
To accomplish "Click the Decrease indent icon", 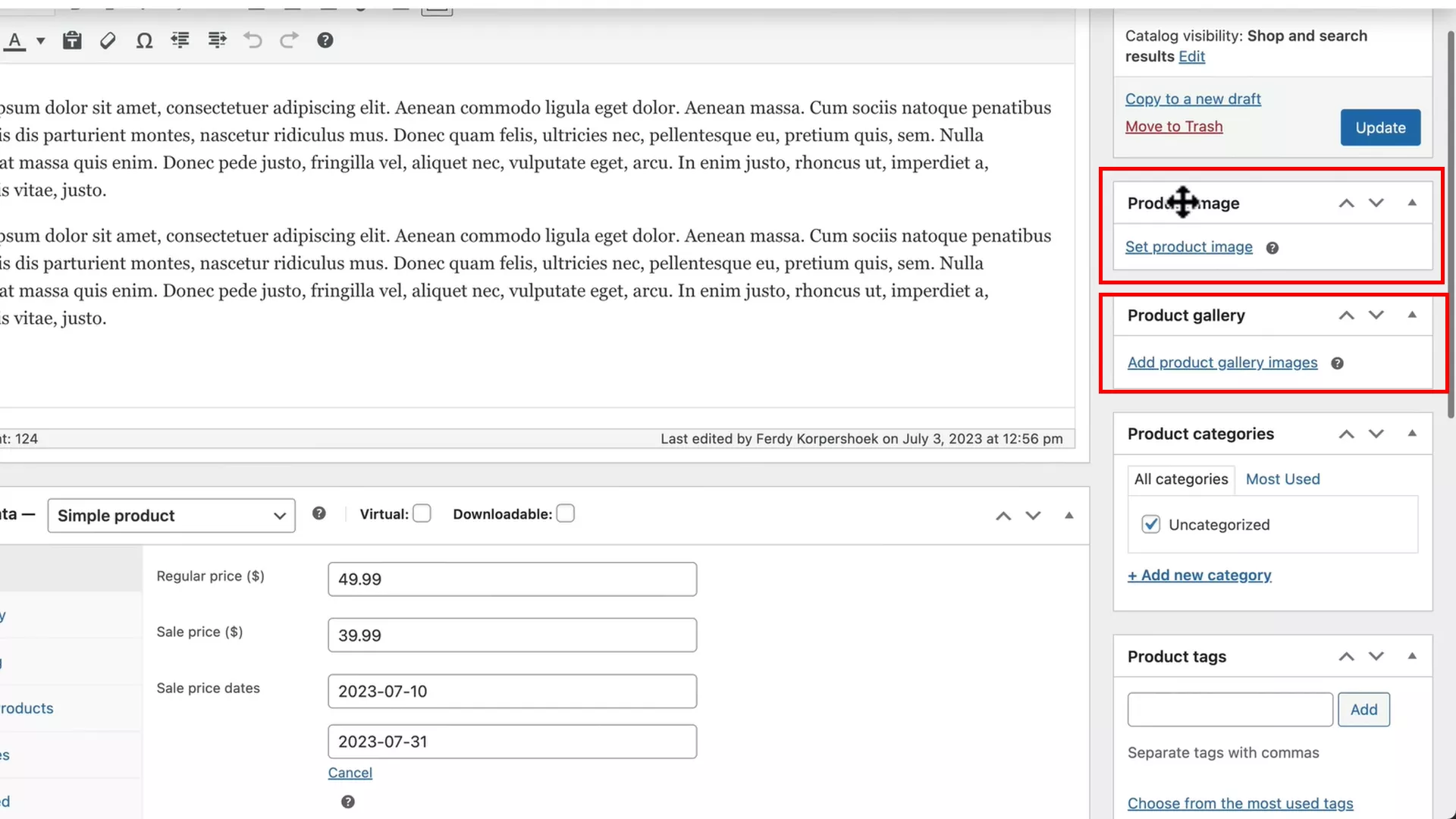I will click(180, 40).
